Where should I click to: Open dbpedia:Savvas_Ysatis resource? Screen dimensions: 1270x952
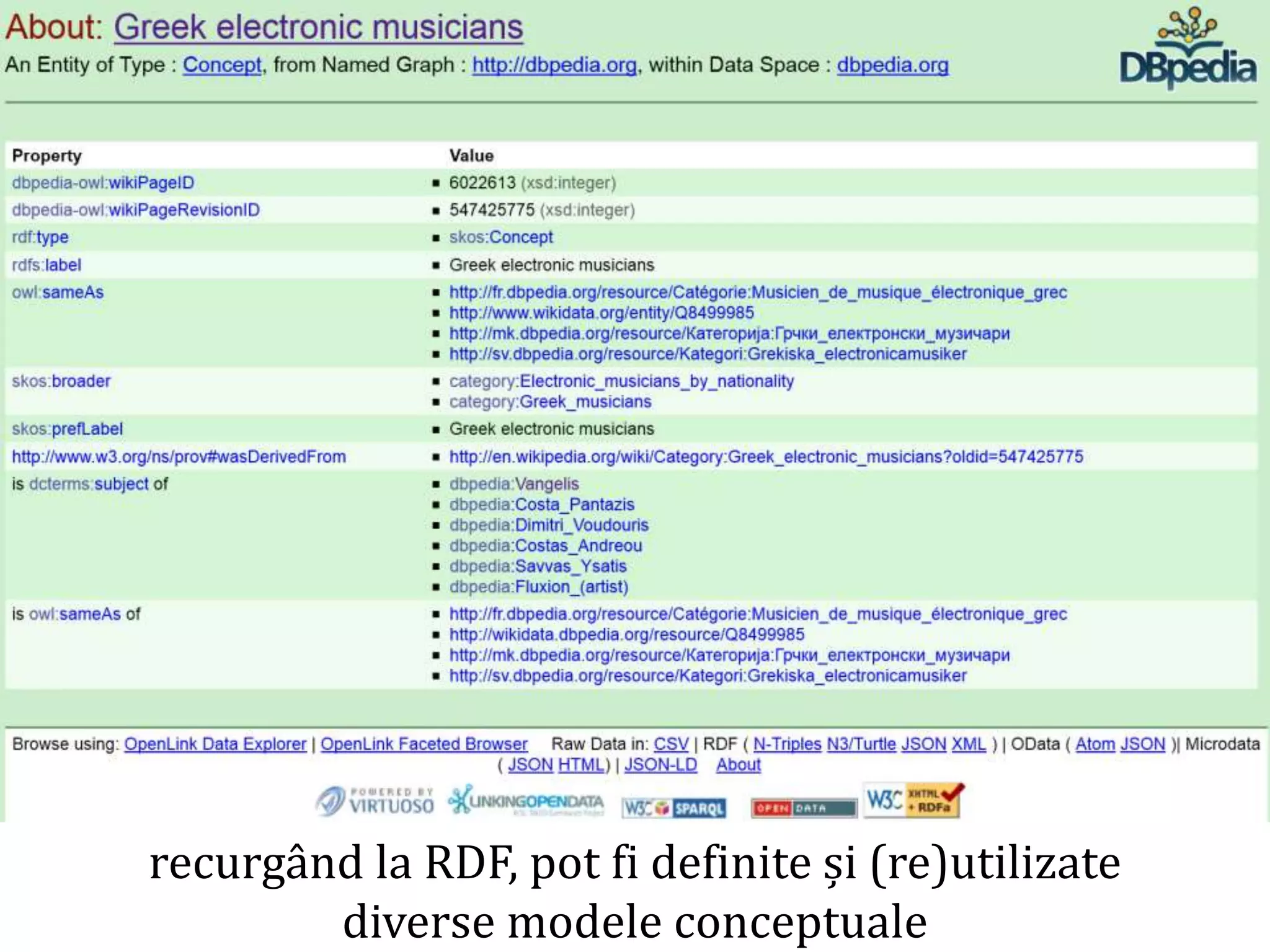click(538, 566)
